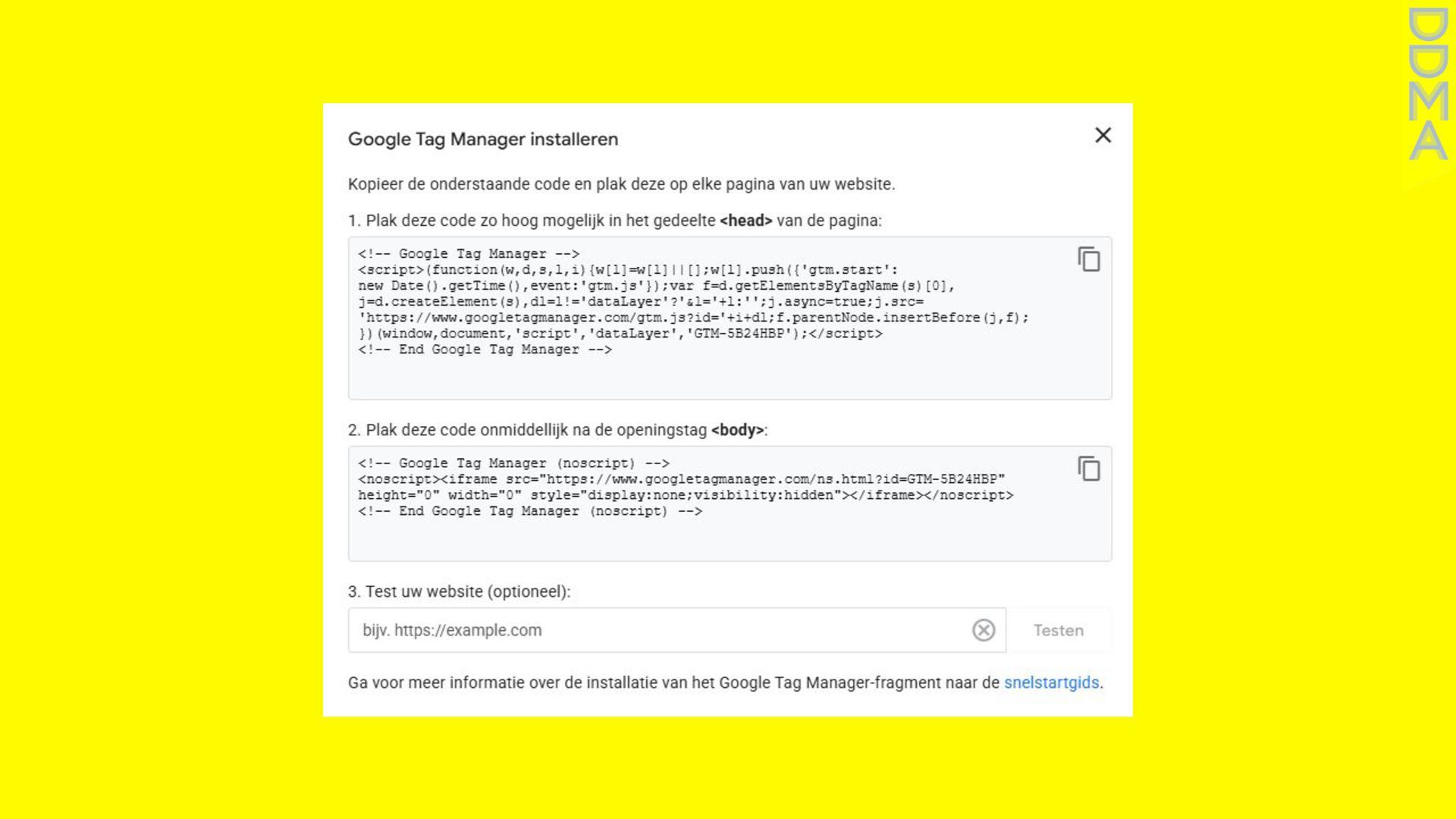
Task: Copy the body noscript code snippet
Action: (x=1089, y=469)
